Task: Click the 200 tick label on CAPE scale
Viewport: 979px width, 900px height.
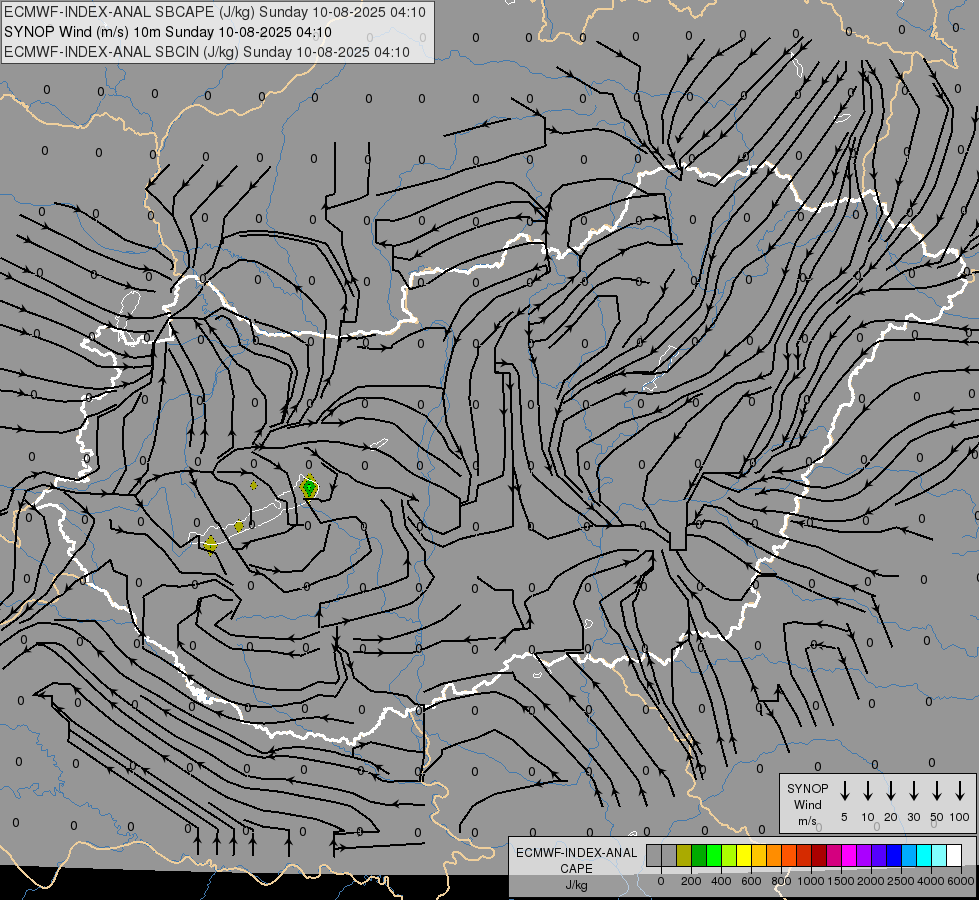Action: 691,881
